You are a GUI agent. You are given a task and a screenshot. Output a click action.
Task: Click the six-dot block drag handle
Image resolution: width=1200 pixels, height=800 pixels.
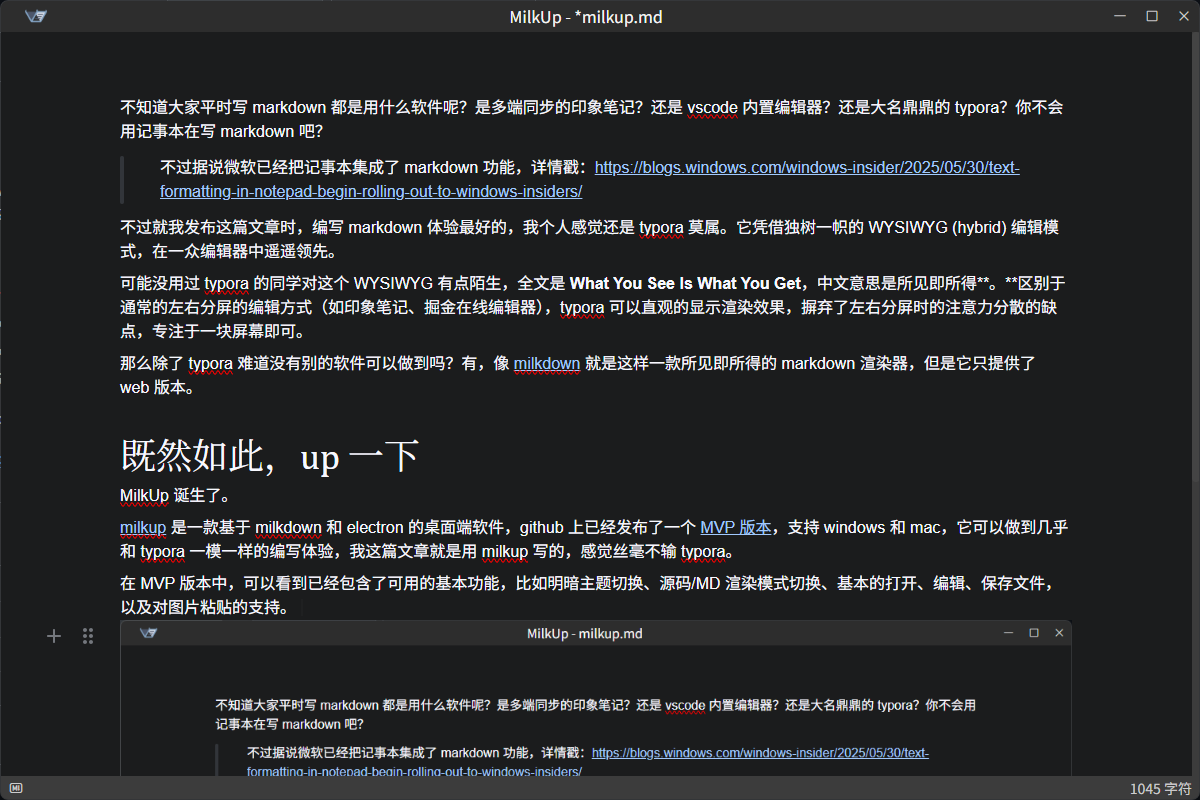[x=88, y=636]
